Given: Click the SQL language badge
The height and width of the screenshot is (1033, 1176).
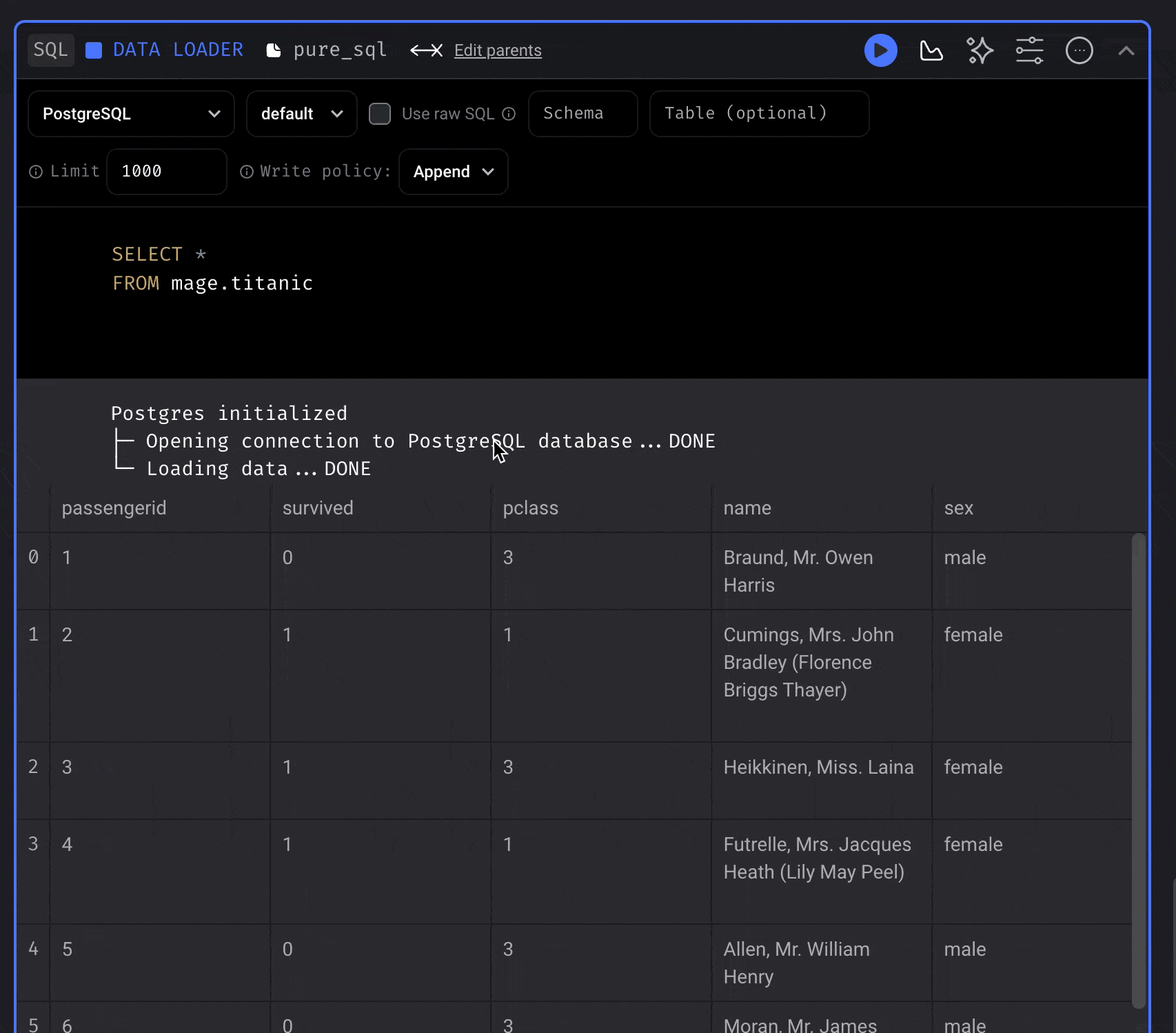Looking at the screenshot, I should click(51, 50).
